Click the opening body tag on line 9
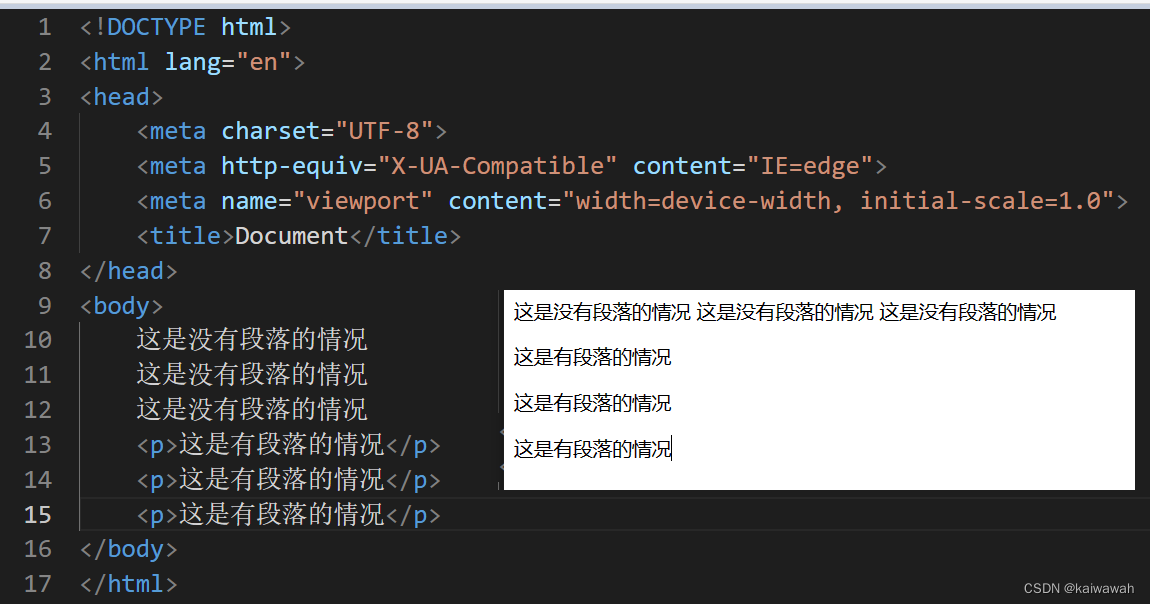 pos(120,305)
